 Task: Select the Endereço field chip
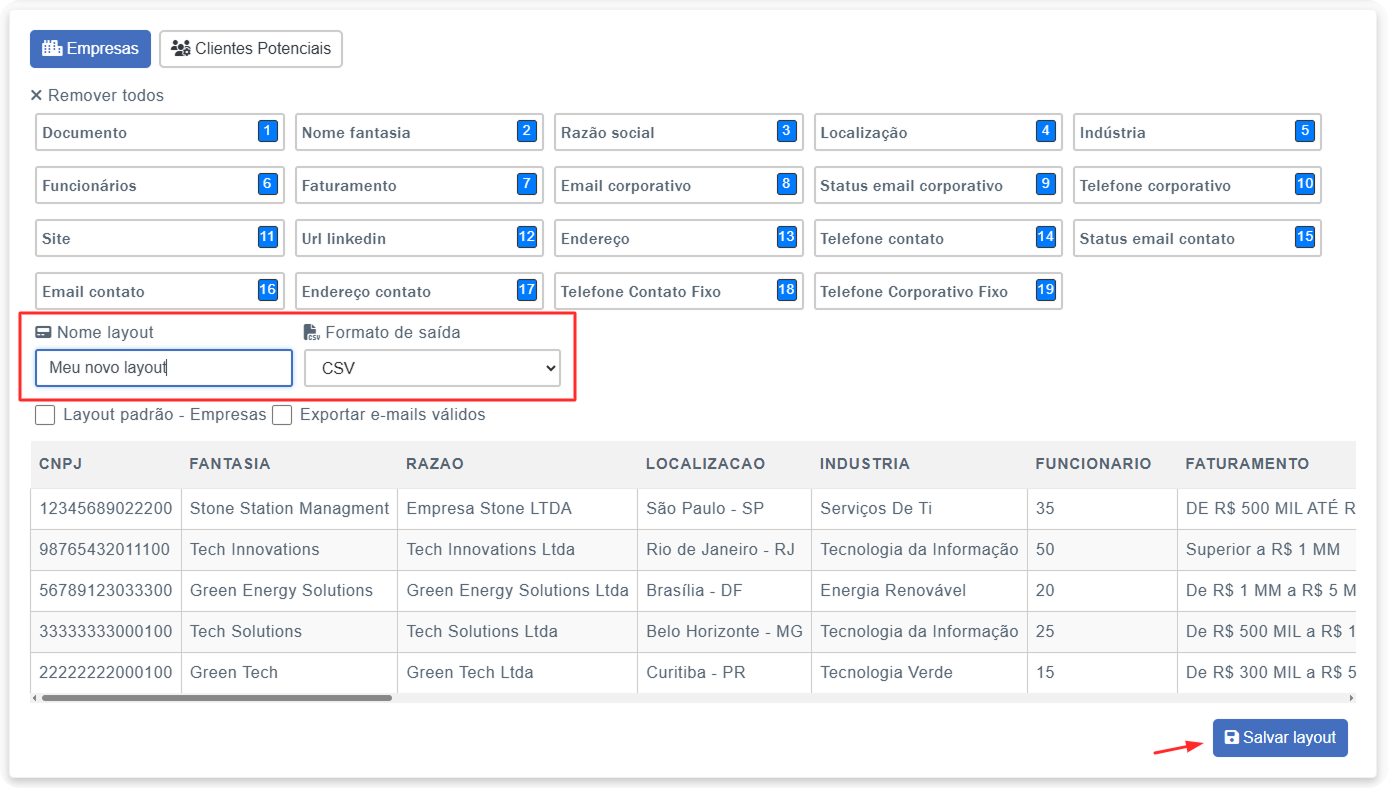tap(679, 238)
